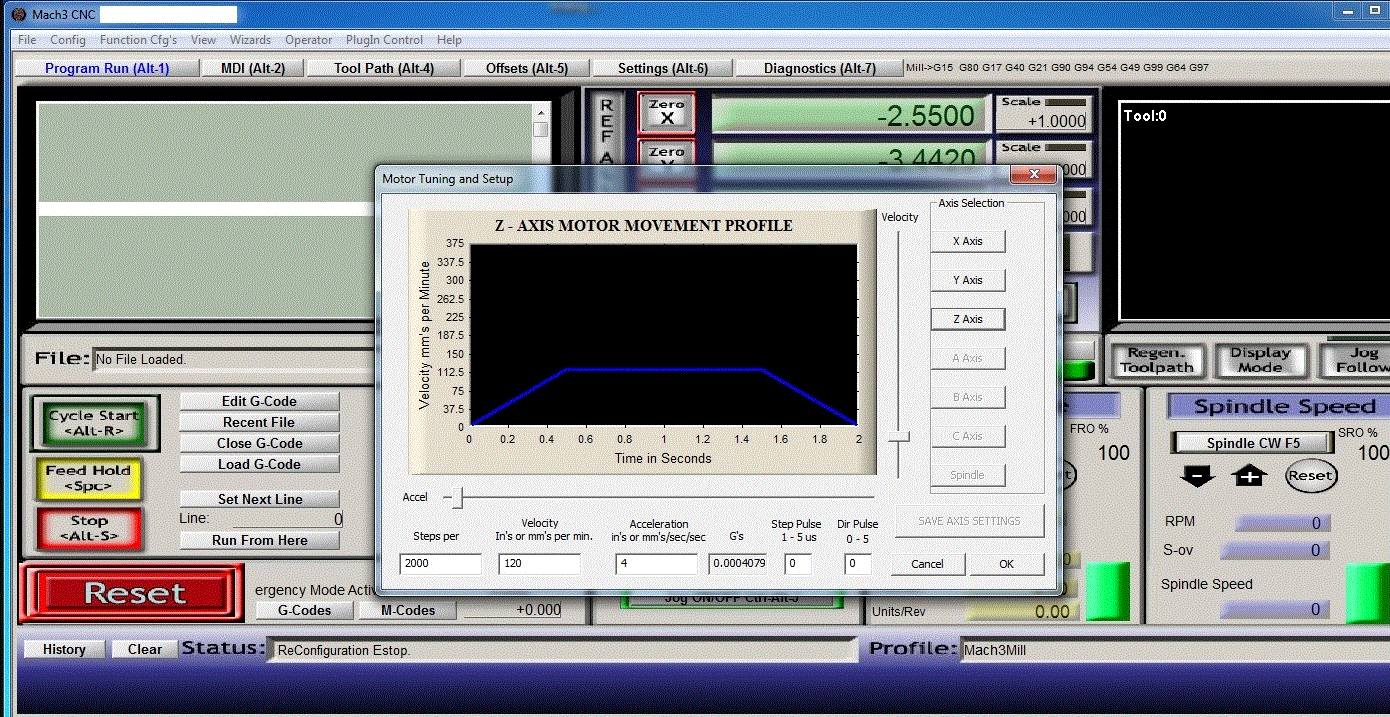
Task: Click the Step Pulse input field
Action: (798, 564)
